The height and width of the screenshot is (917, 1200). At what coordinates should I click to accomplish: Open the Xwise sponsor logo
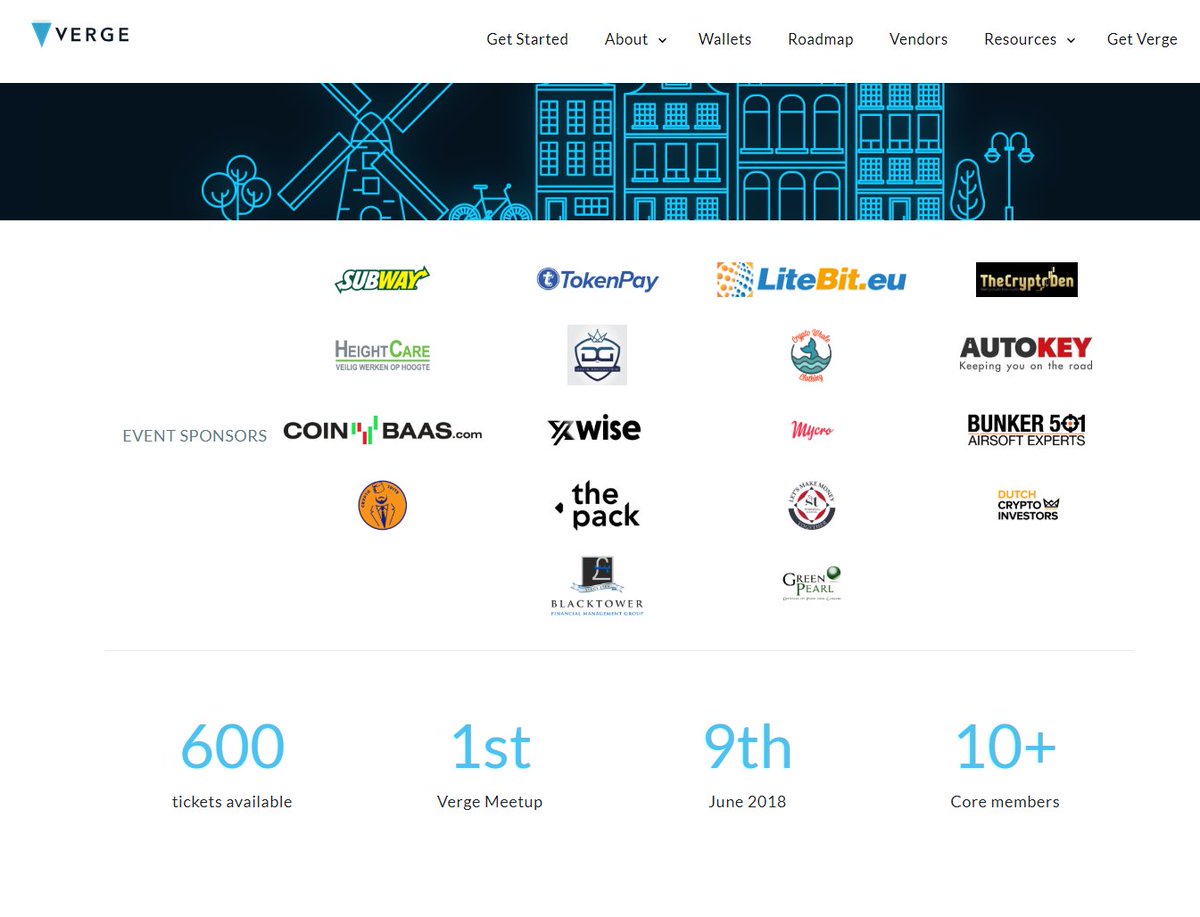[x=594, y=430]
